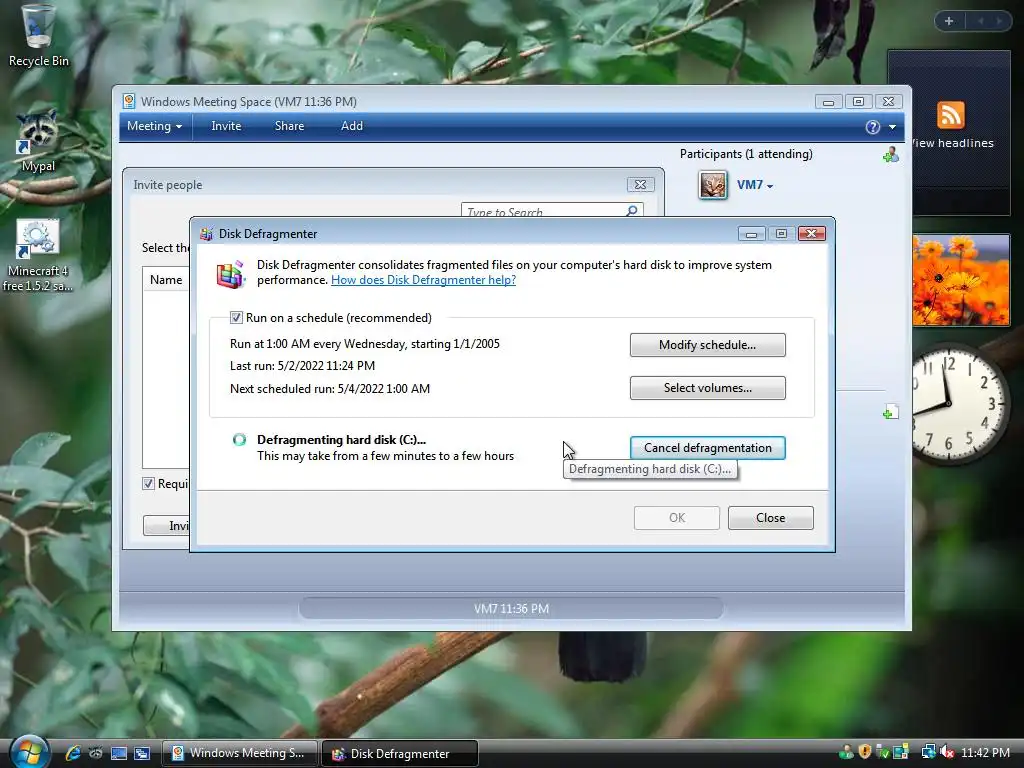Click Modify schedule button
Image resolution: width=1024 pixels, height=768 pixels.
707,345
